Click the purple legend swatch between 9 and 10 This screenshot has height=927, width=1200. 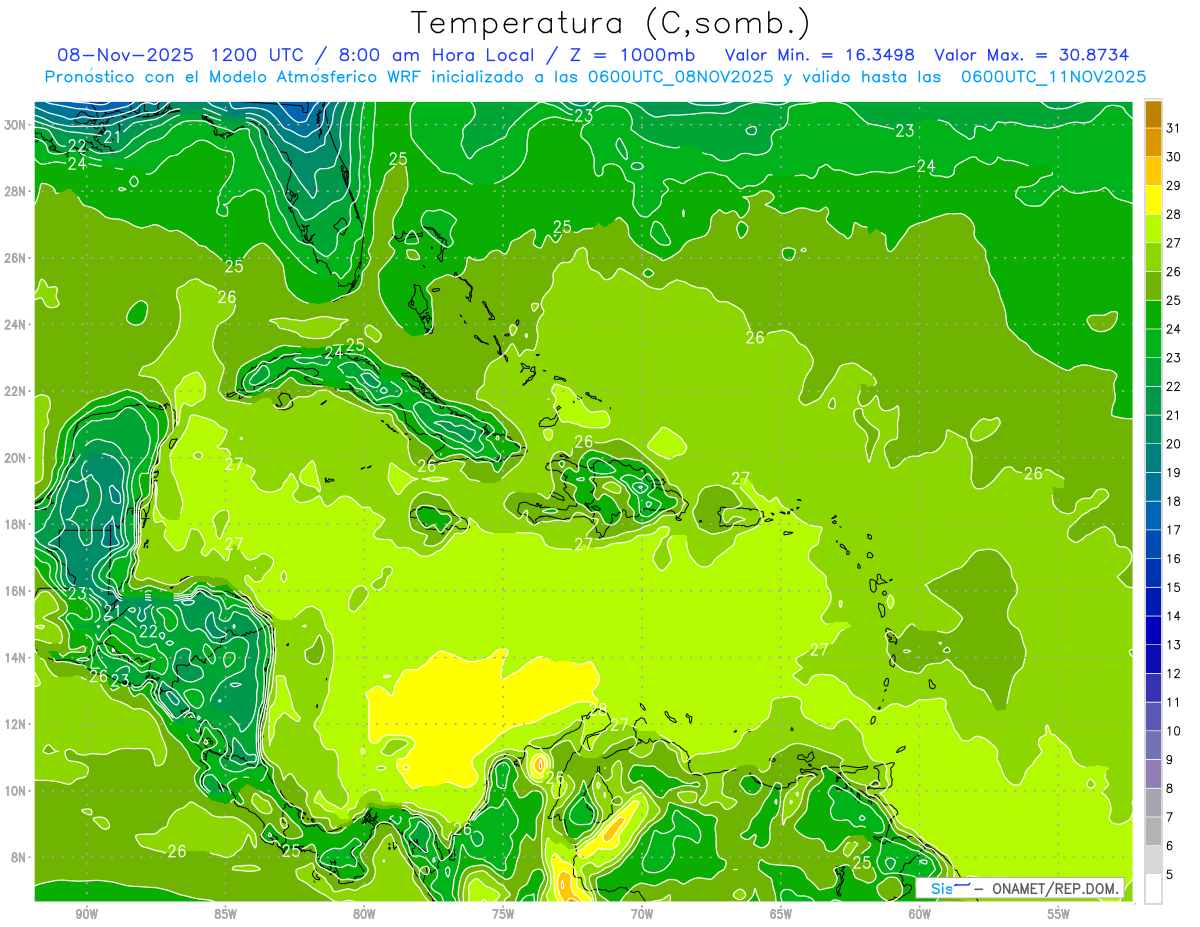tap(1153, 745)
